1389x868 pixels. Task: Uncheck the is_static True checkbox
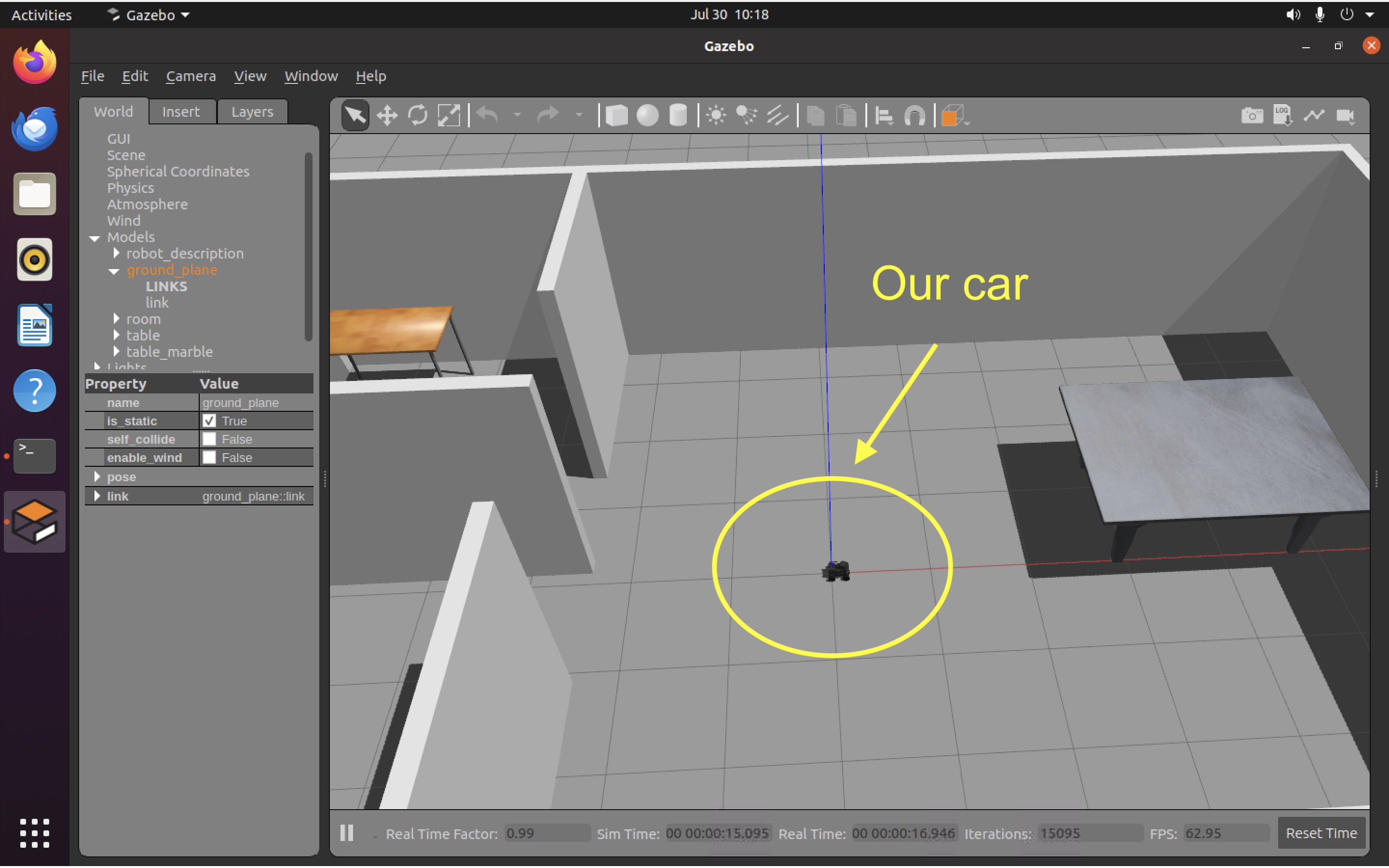pos(209,421)
